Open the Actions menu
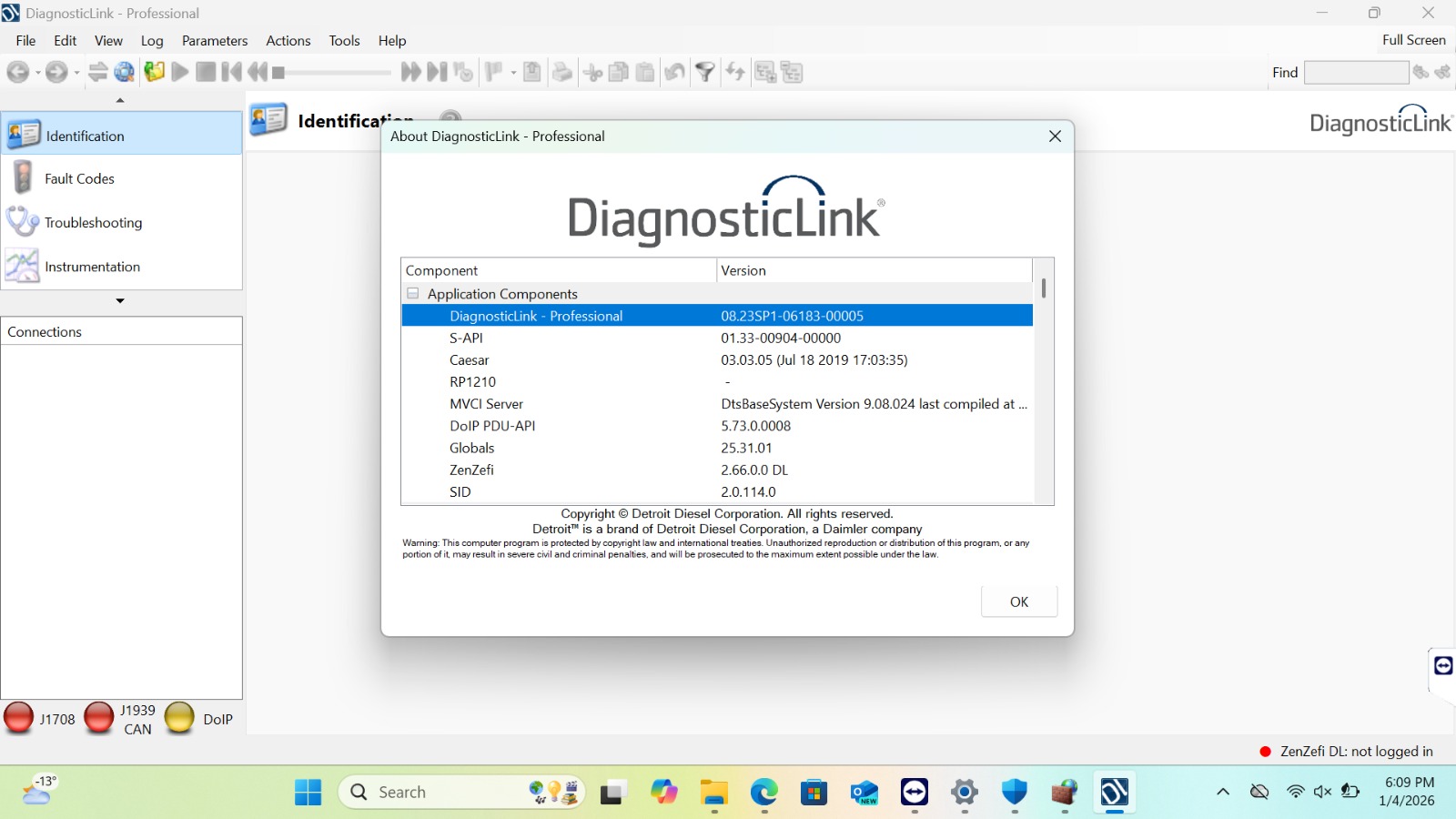1456x819 pixels. 288,40
